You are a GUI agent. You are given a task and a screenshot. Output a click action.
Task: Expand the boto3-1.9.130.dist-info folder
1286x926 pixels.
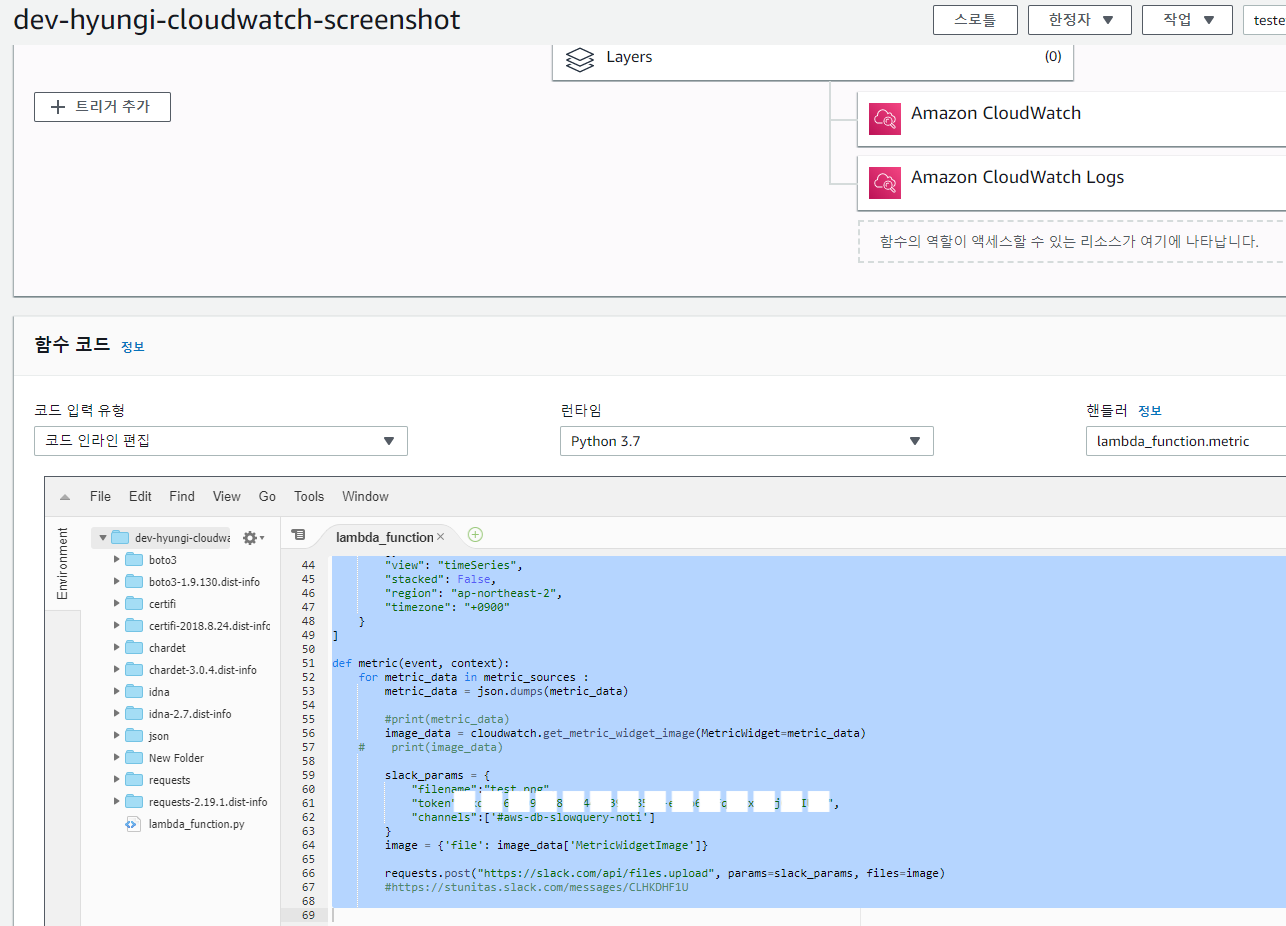116,582
